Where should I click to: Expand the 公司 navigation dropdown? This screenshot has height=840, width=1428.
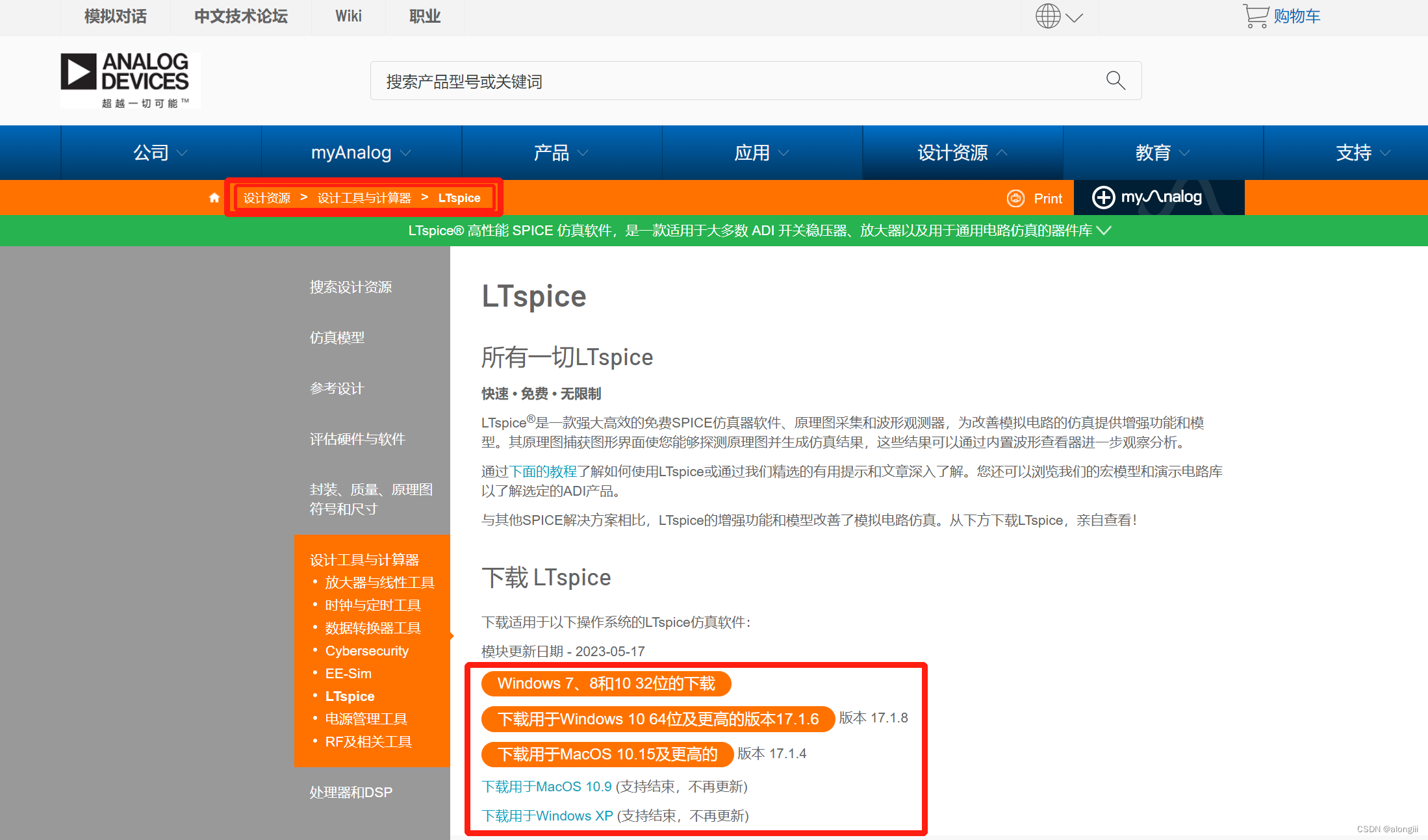coord(160,153)
